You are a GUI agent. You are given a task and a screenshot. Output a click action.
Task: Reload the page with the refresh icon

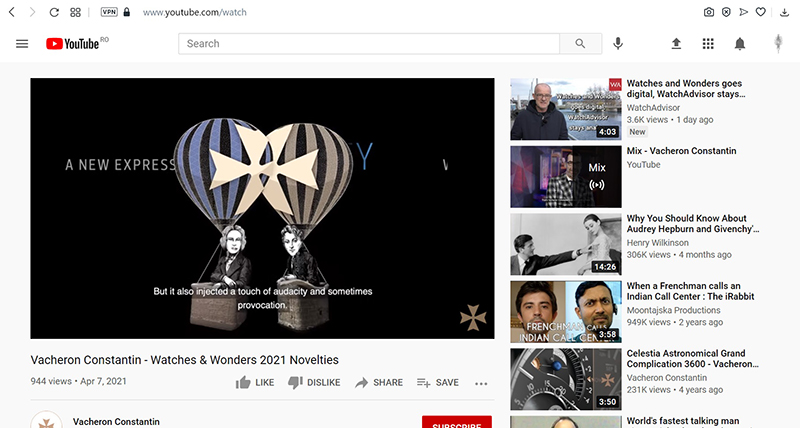point(53,12)
